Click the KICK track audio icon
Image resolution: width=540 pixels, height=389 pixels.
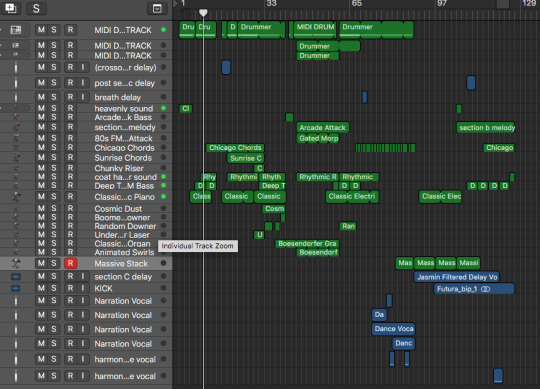pos(16,288)
